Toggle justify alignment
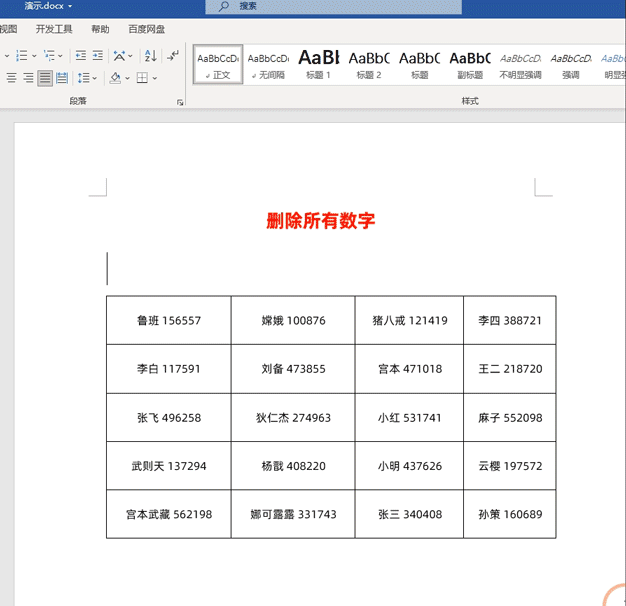This screenshot has width=626, height=606. point(45,78)
